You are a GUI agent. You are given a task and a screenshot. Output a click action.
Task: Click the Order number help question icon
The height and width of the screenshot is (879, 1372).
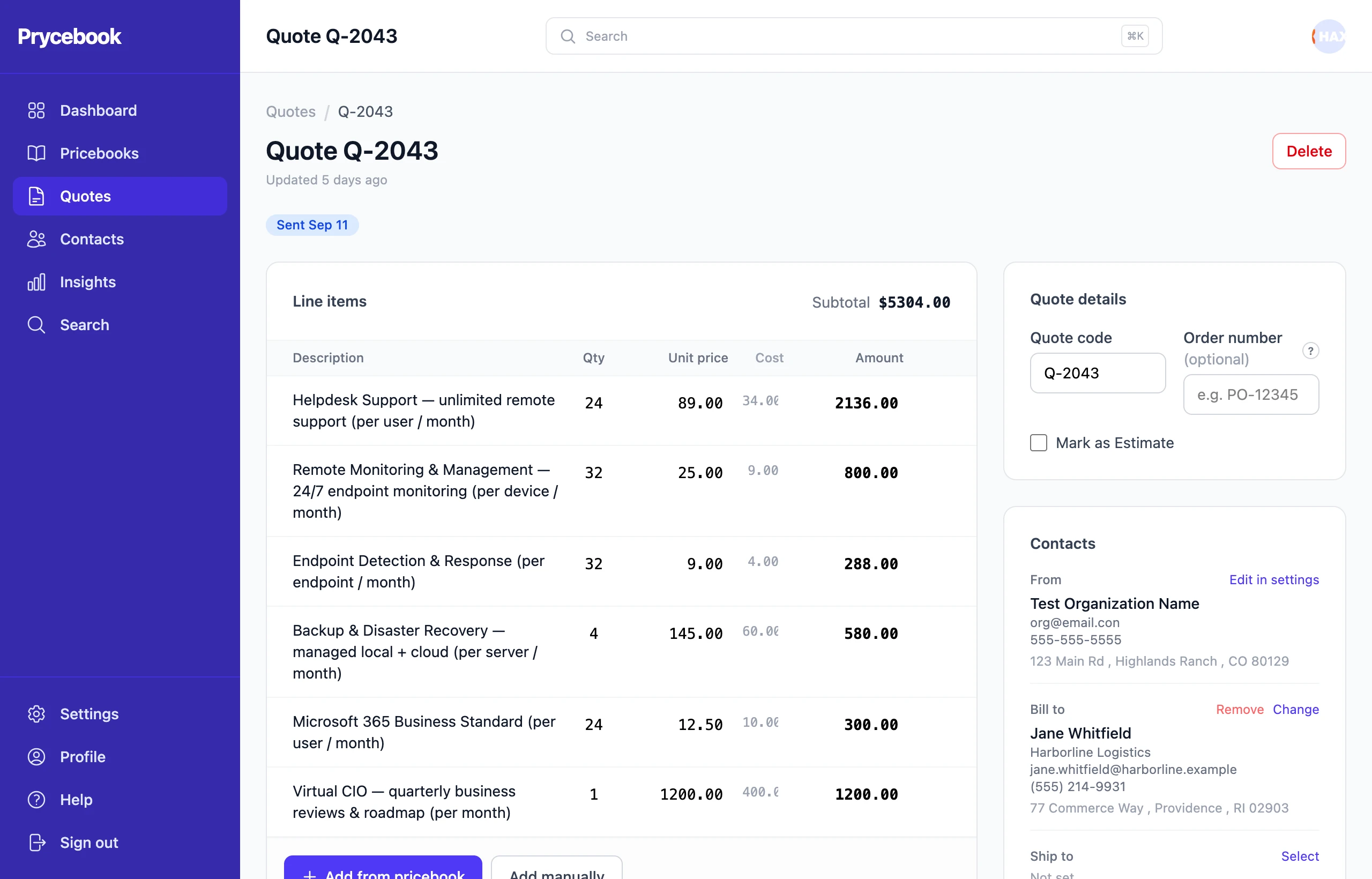pos(1310,351)
